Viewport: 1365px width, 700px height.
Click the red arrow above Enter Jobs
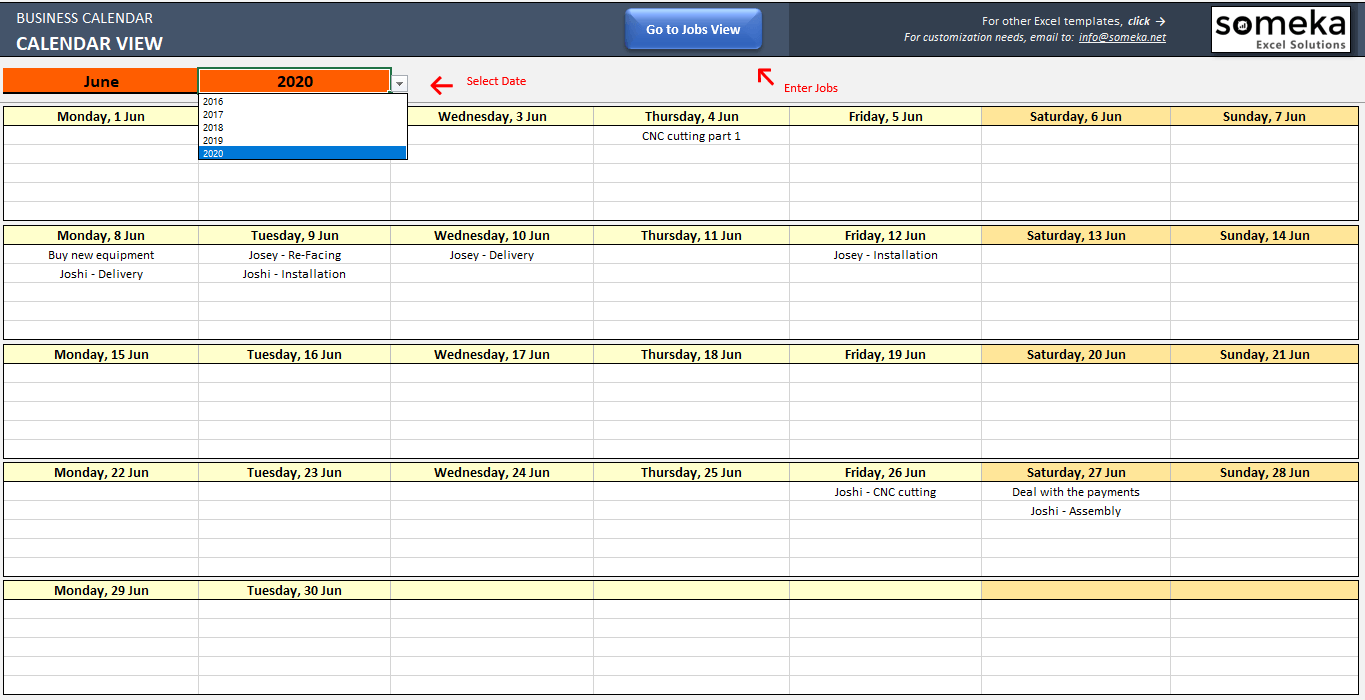(765, 76)
